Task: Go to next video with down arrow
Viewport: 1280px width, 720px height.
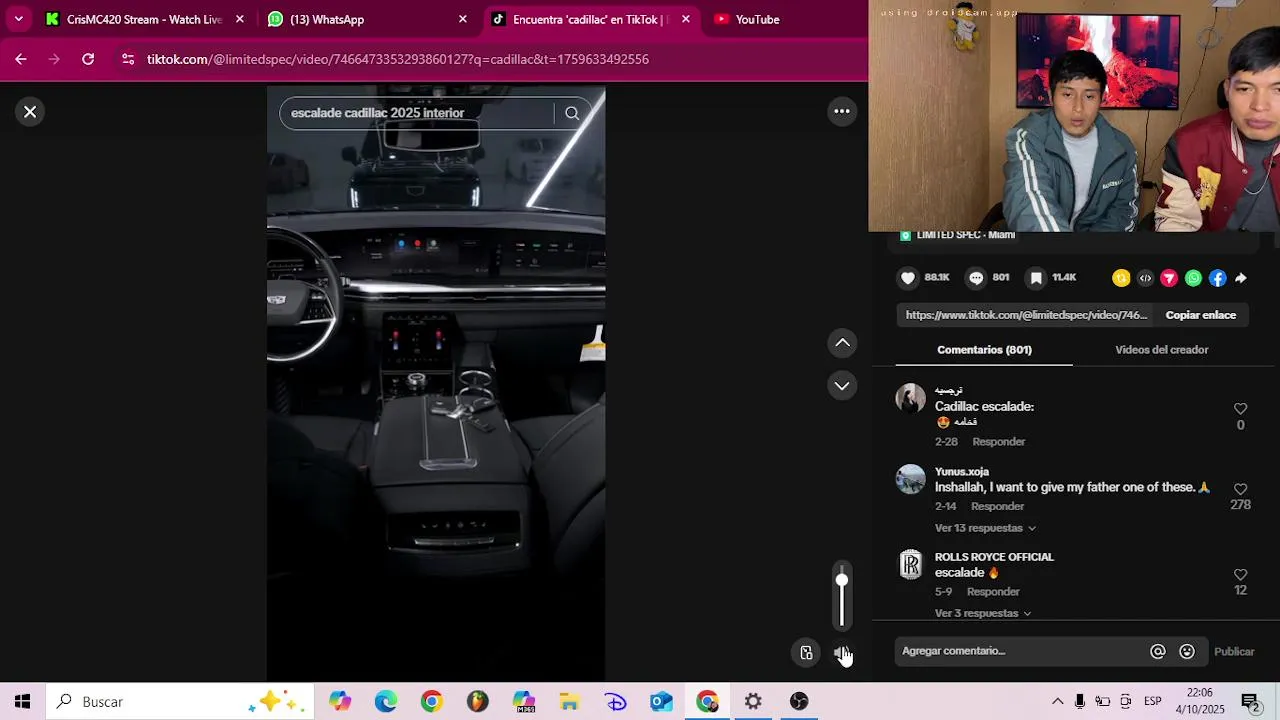Action: pos(842,385)
